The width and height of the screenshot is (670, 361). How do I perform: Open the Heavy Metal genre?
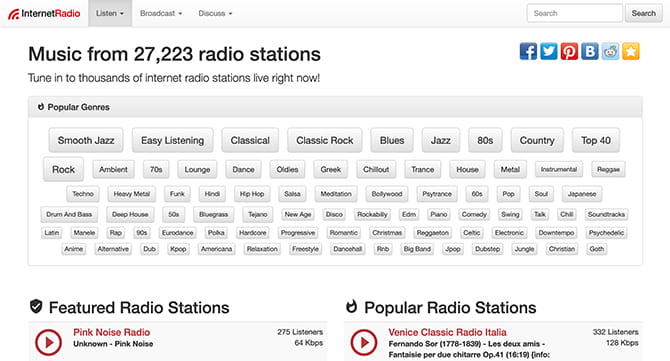(132, 194)
